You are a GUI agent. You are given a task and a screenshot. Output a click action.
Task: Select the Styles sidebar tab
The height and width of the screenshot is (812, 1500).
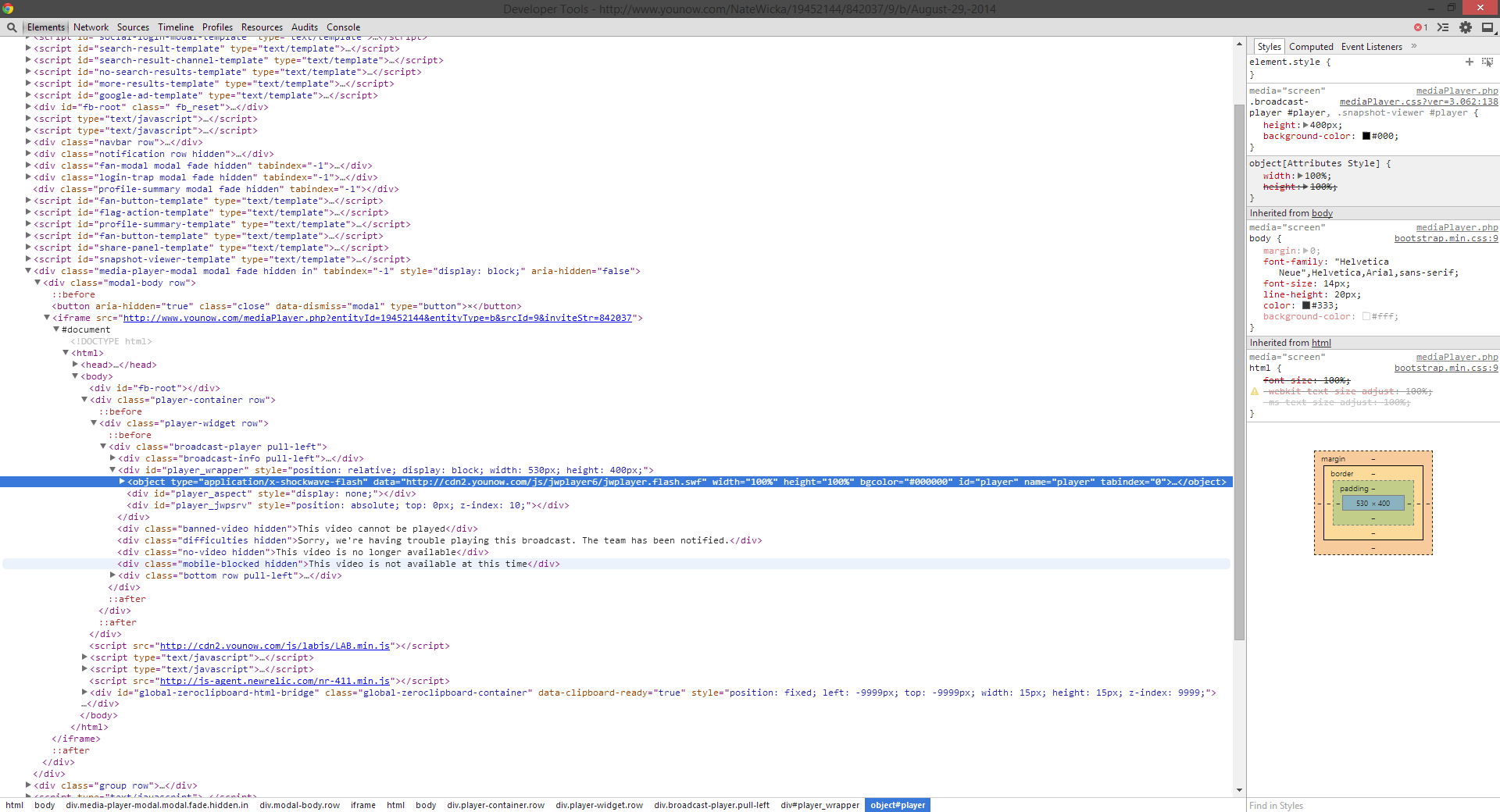coord(1270,47)
